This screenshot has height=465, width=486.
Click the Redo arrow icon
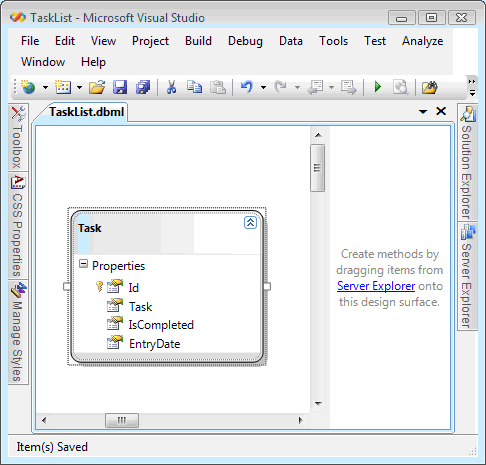281,87
